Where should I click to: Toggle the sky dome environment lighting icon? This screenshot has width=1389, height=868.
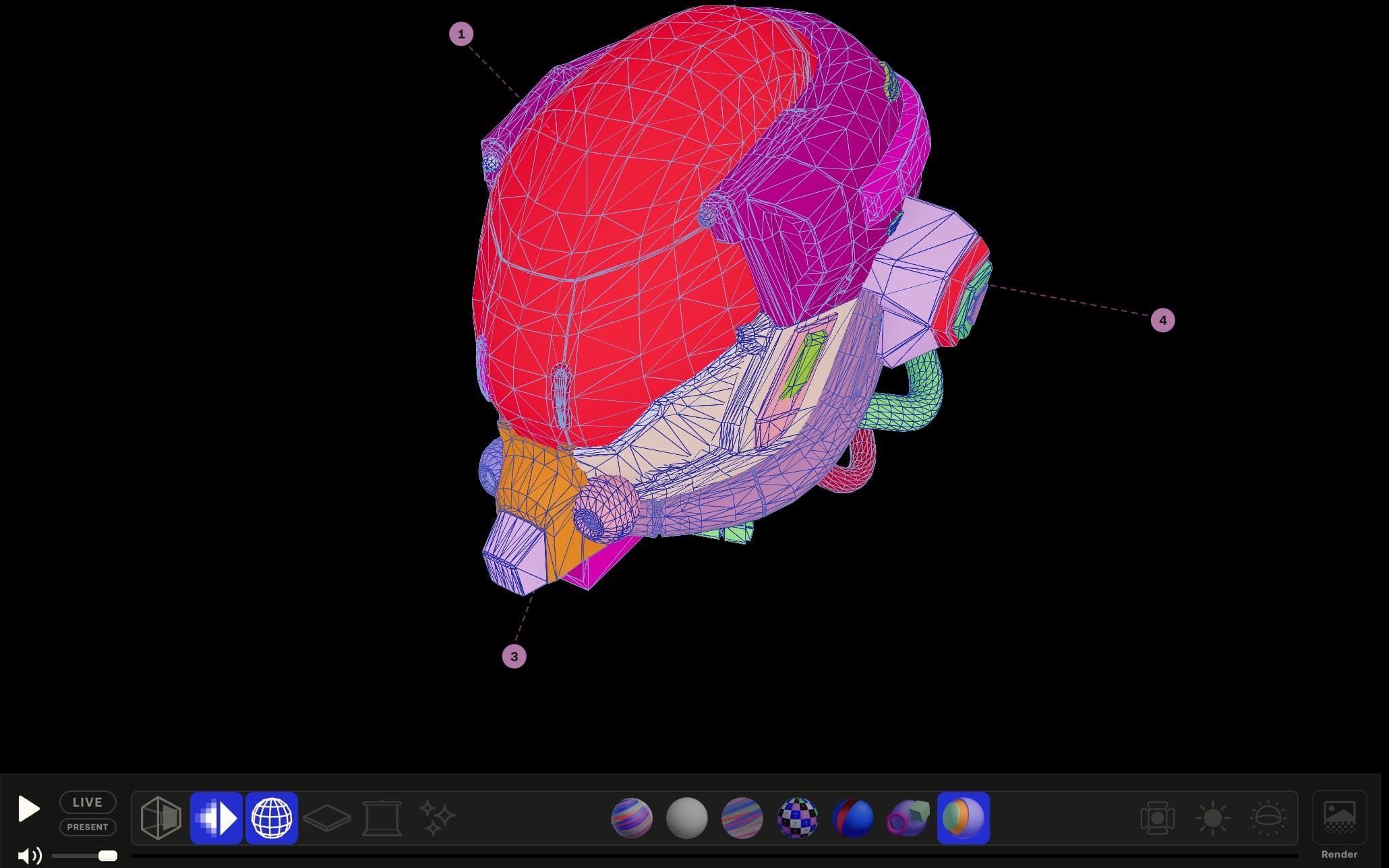point(1268,818)
